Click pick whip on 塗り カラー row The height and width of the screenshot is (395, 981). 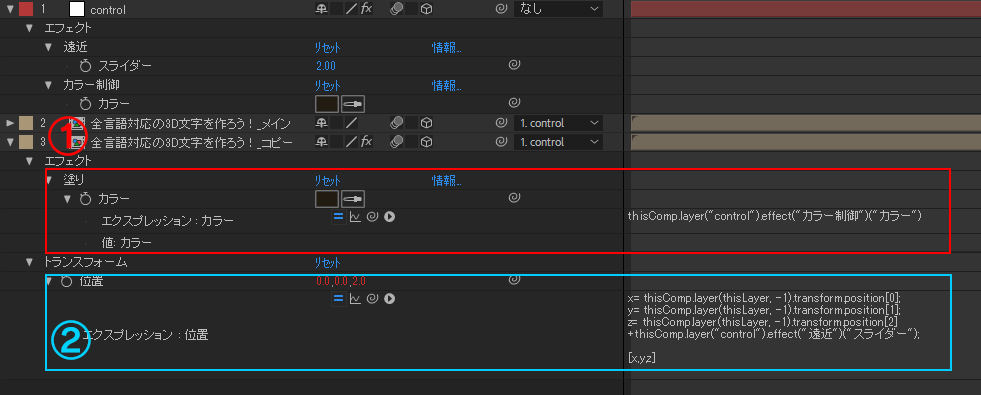[x=514, y=198]
